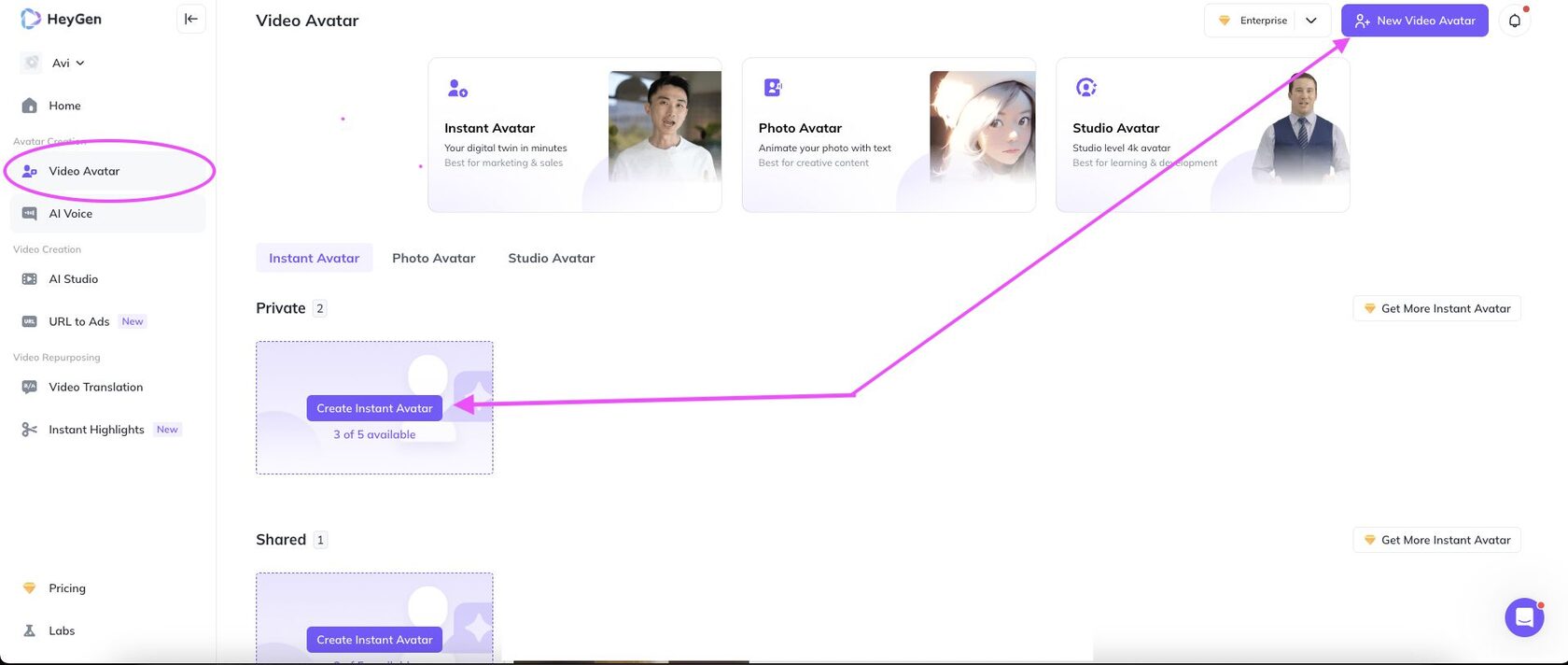Click the Private count badge 2
The height and width of the screenshot is (665, 1568).
point(320,308)
